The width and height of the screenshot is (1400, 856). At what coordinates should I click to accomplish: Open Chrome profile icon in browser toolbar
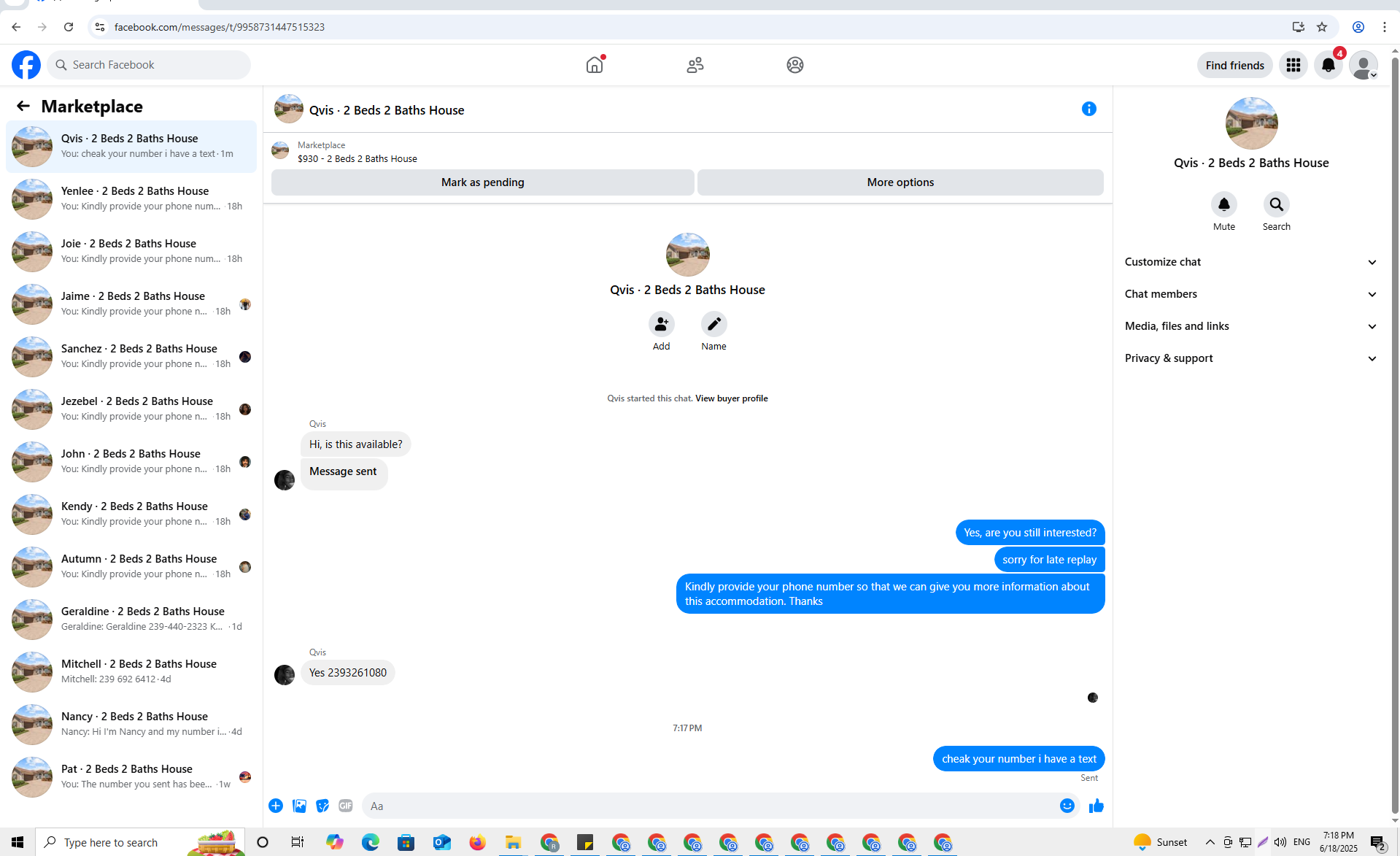pos(1358,27)
